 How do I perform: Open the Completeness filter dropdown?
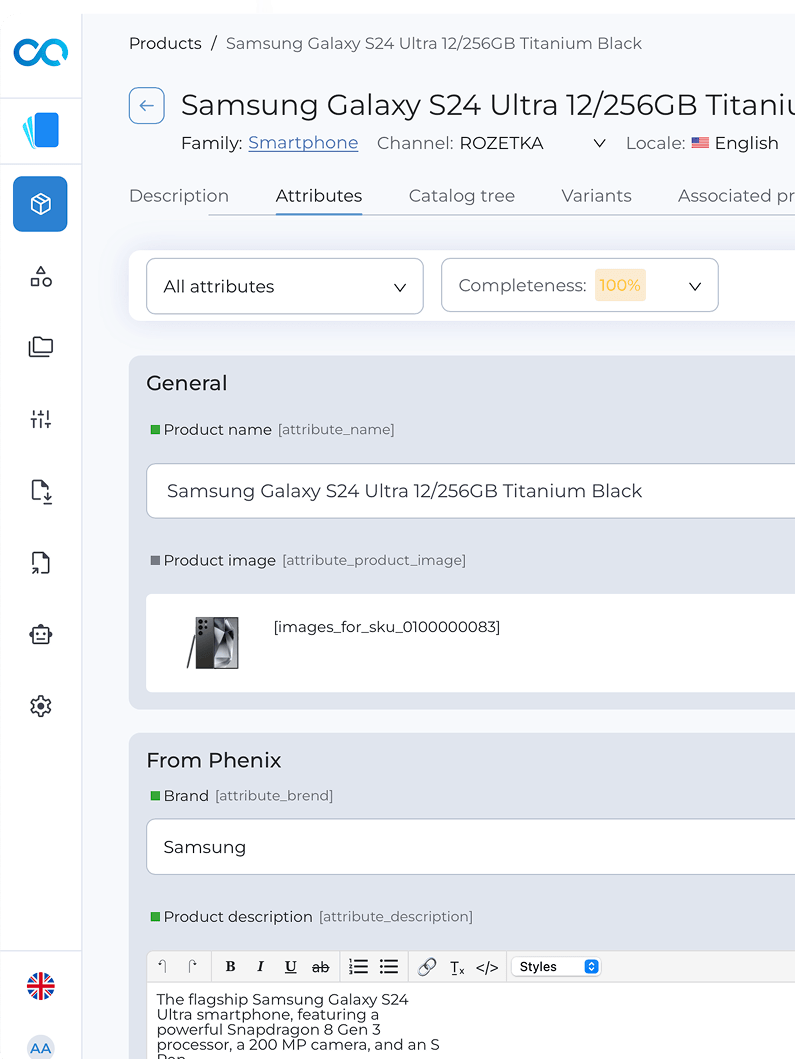coord(580,285)
